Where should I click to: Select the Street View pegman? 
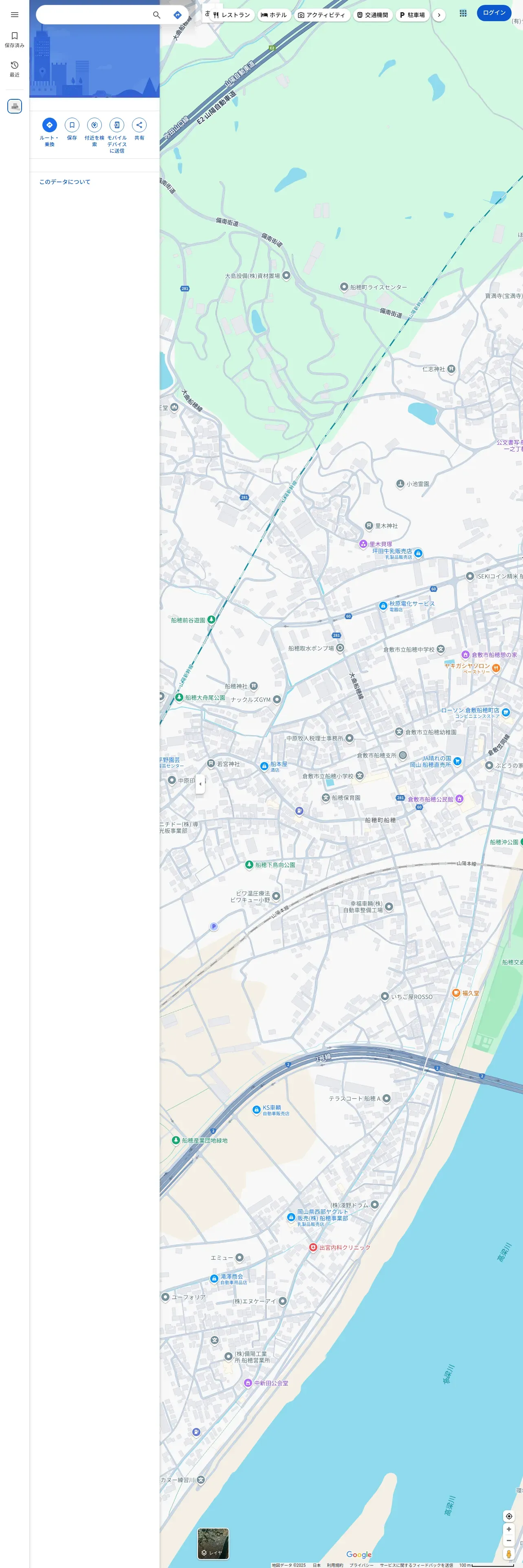coord(509,1554)
